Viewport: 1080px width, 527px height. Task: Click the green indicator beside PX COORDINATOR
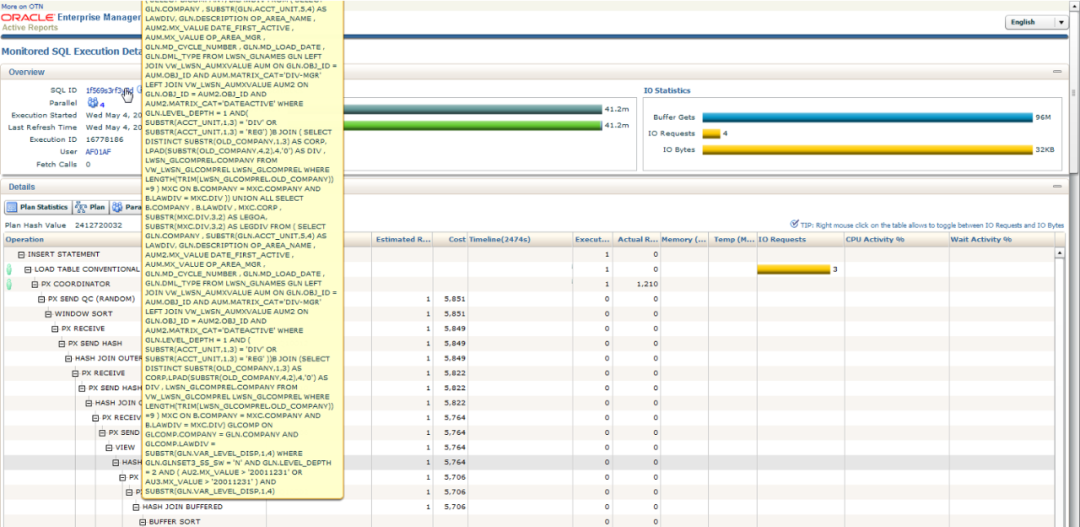tap(9, 284)
